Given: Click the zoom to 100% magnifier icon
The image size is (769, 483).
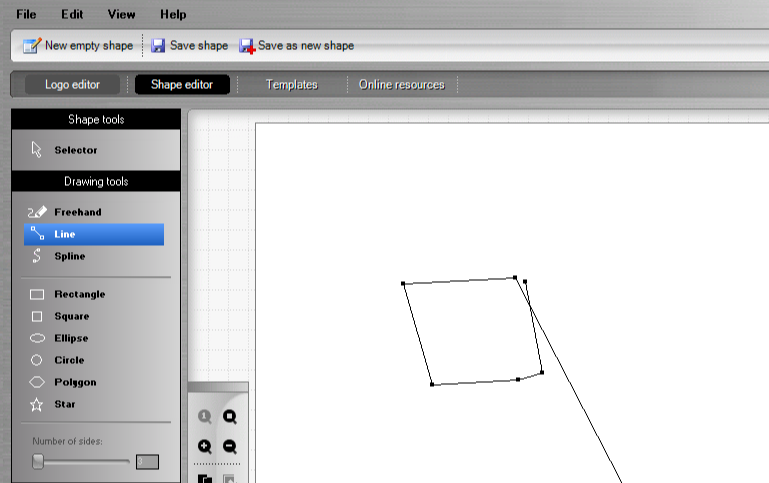Looking at the screenshot, I should (205, 417).
